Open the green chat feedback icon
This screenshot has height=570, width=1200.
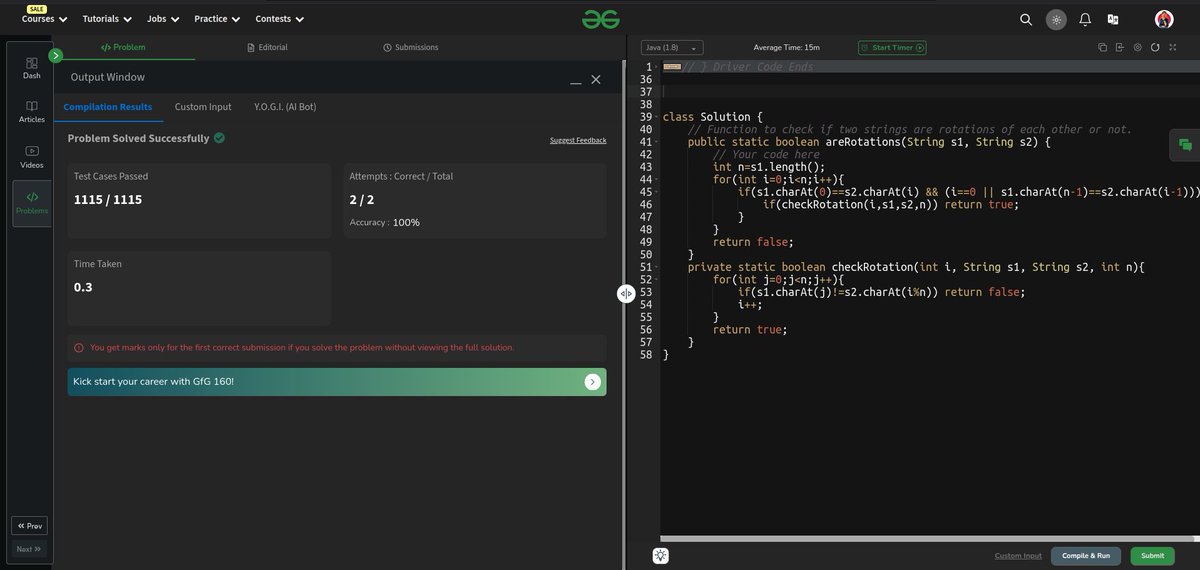pyautogui.click(x=1185, y=145)
